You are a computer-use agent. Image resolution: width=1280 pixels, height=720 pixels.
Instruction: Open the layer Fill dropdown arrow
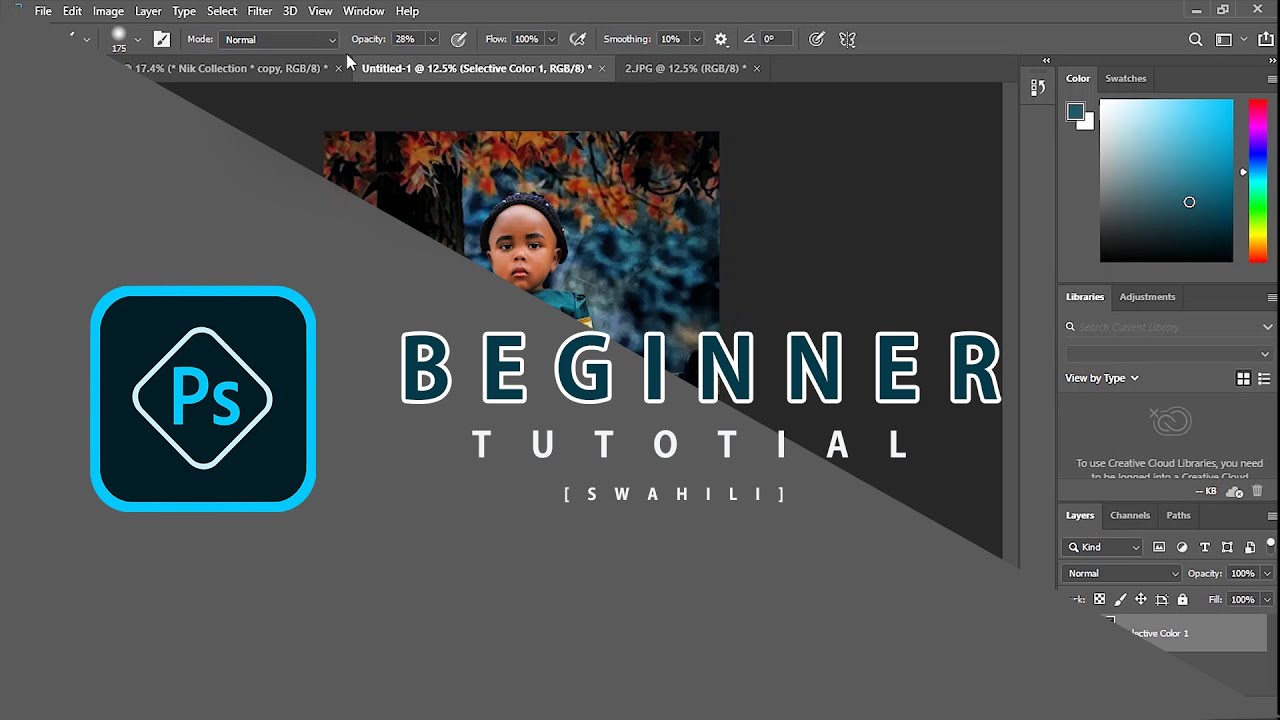1267,599
